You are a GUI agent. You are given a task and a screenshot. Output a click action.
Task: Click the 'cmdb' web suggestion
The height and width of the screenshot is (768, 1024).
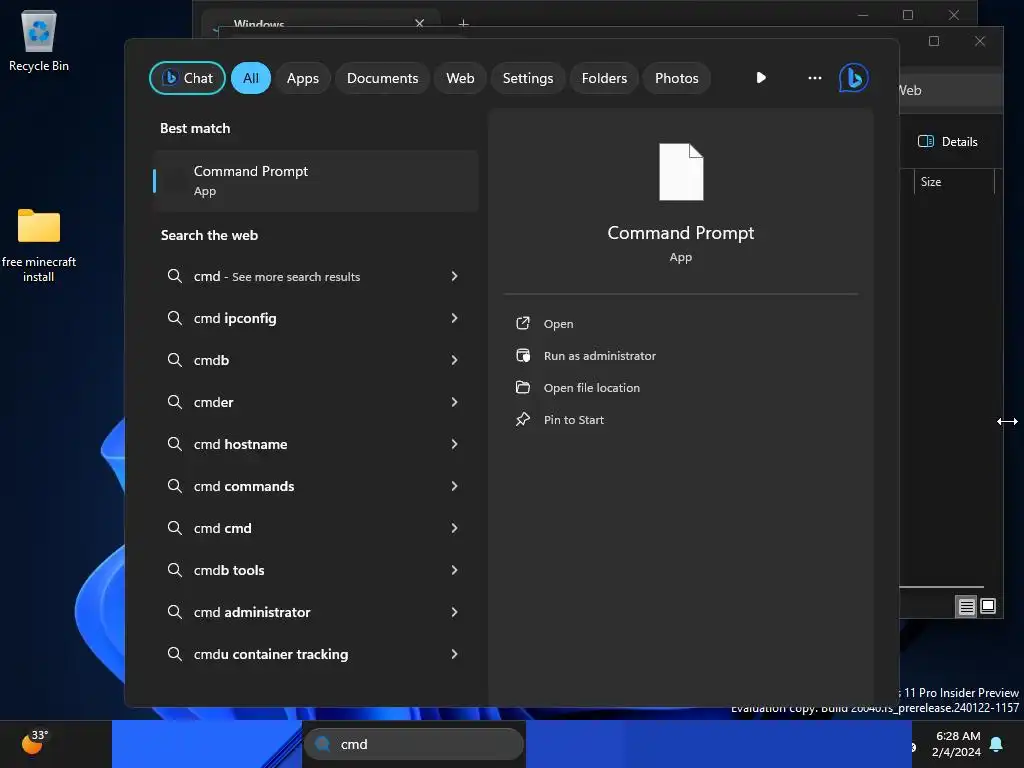click(316, 360)
